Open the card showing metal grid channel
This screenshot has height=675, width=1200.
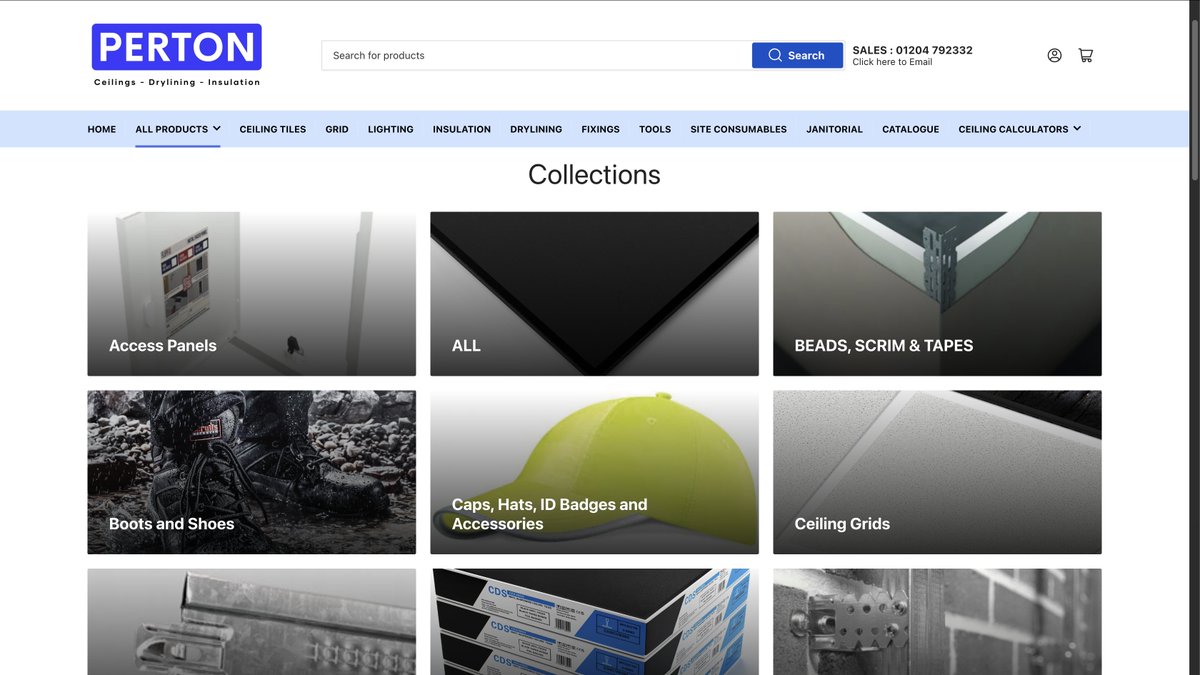(x=251, y=622)
